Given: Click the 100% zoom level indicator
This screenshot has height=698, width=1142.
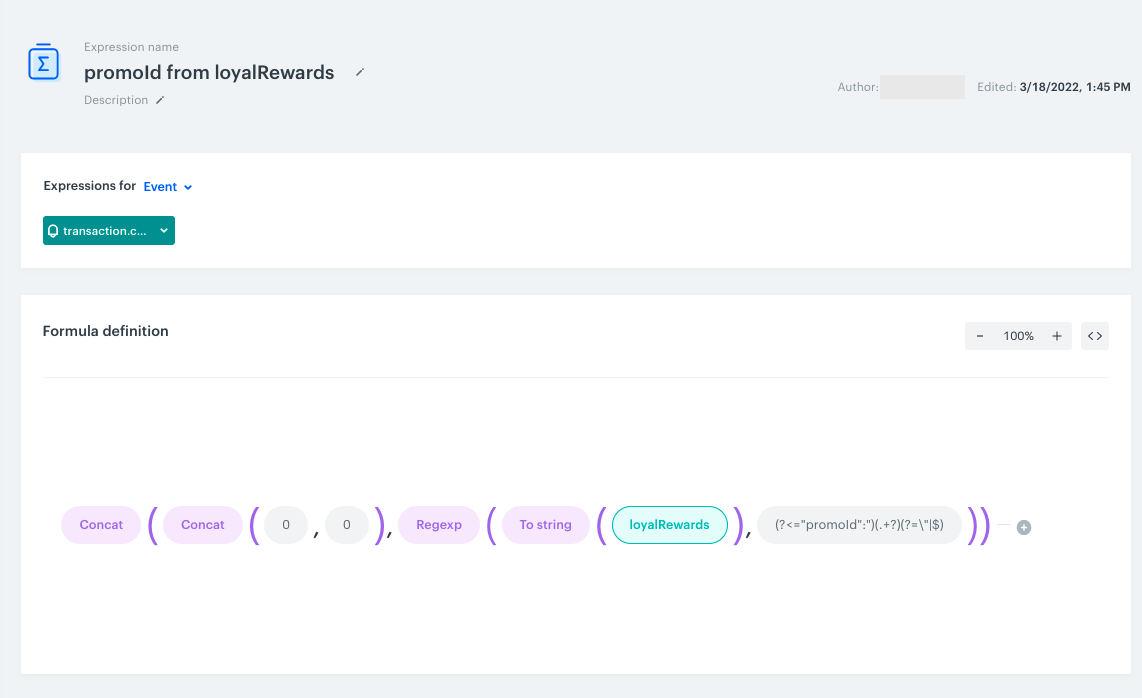Looking at the screenshot, I should tap(1018, 335).
